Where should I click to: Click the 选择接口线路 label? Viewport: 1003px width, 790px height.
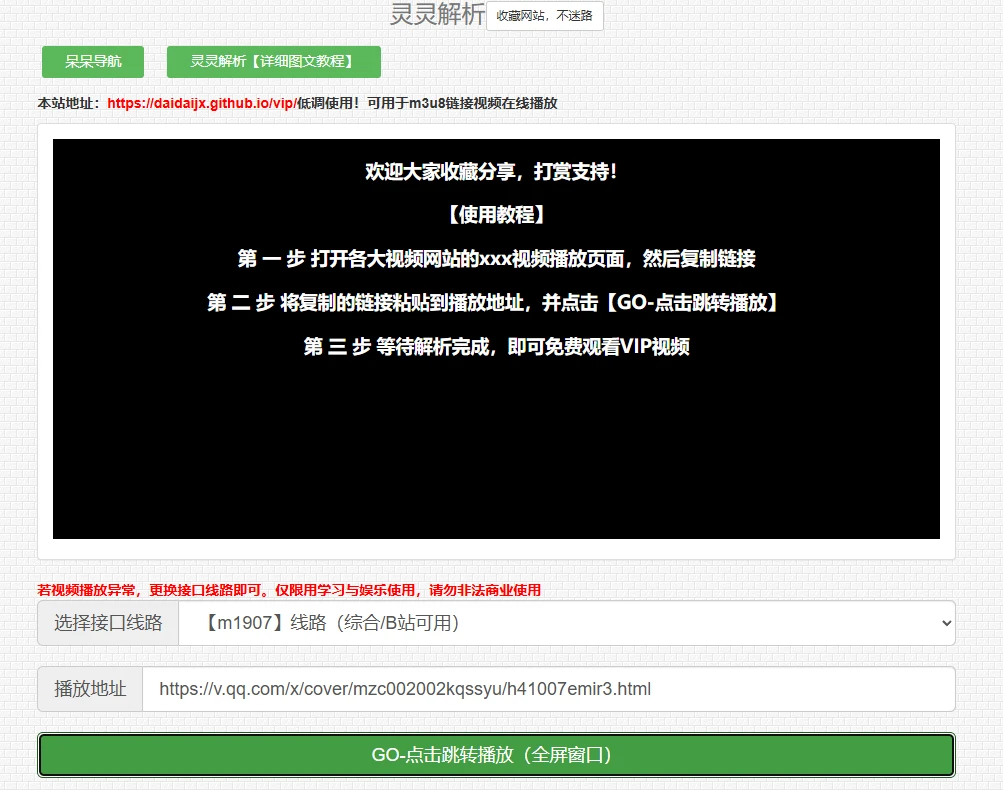[108, 623]
